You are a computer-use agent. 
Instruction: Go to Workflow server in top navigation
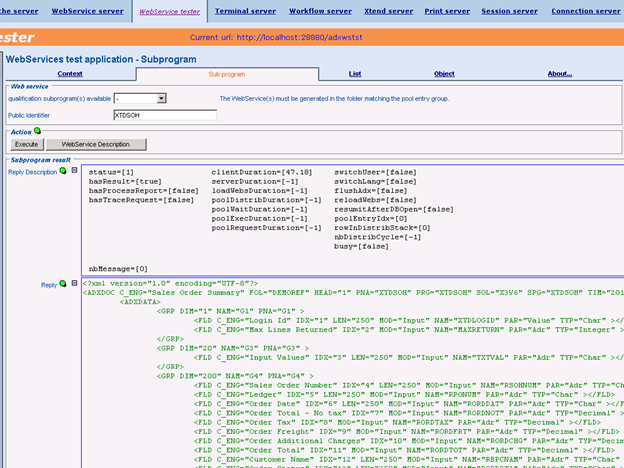pos(321,11)
